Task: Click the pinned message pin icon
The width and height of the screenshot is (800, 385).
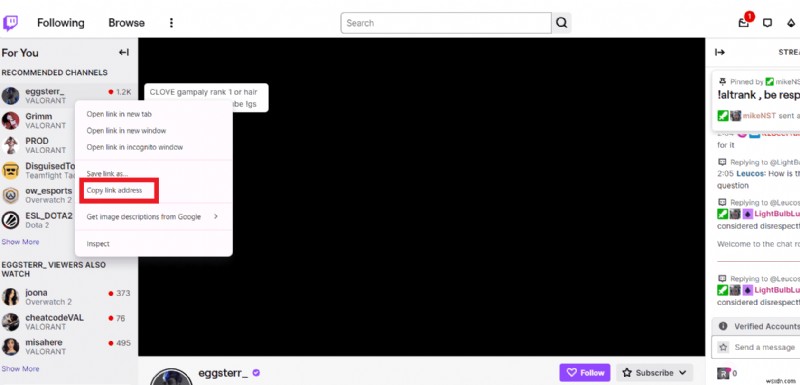Action: pyautogui.click(x=722, y=82)
